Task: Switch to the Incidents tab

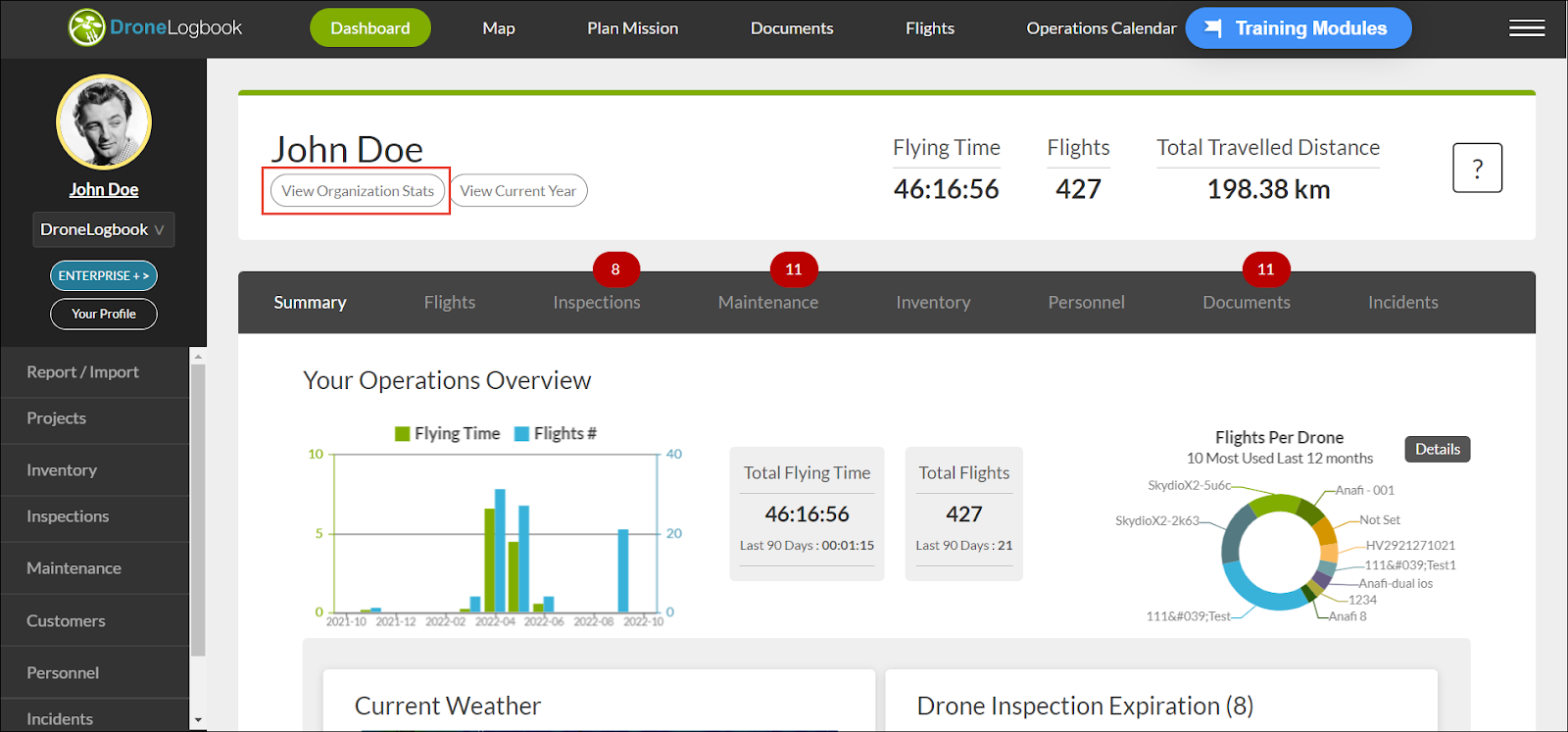Action: coord(1403,303)
